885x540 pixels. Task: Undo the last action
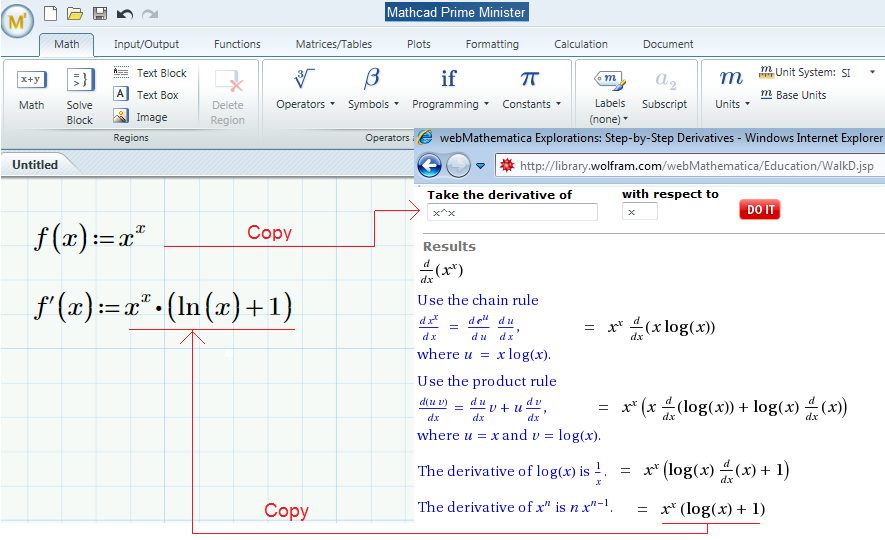(124, 14)
